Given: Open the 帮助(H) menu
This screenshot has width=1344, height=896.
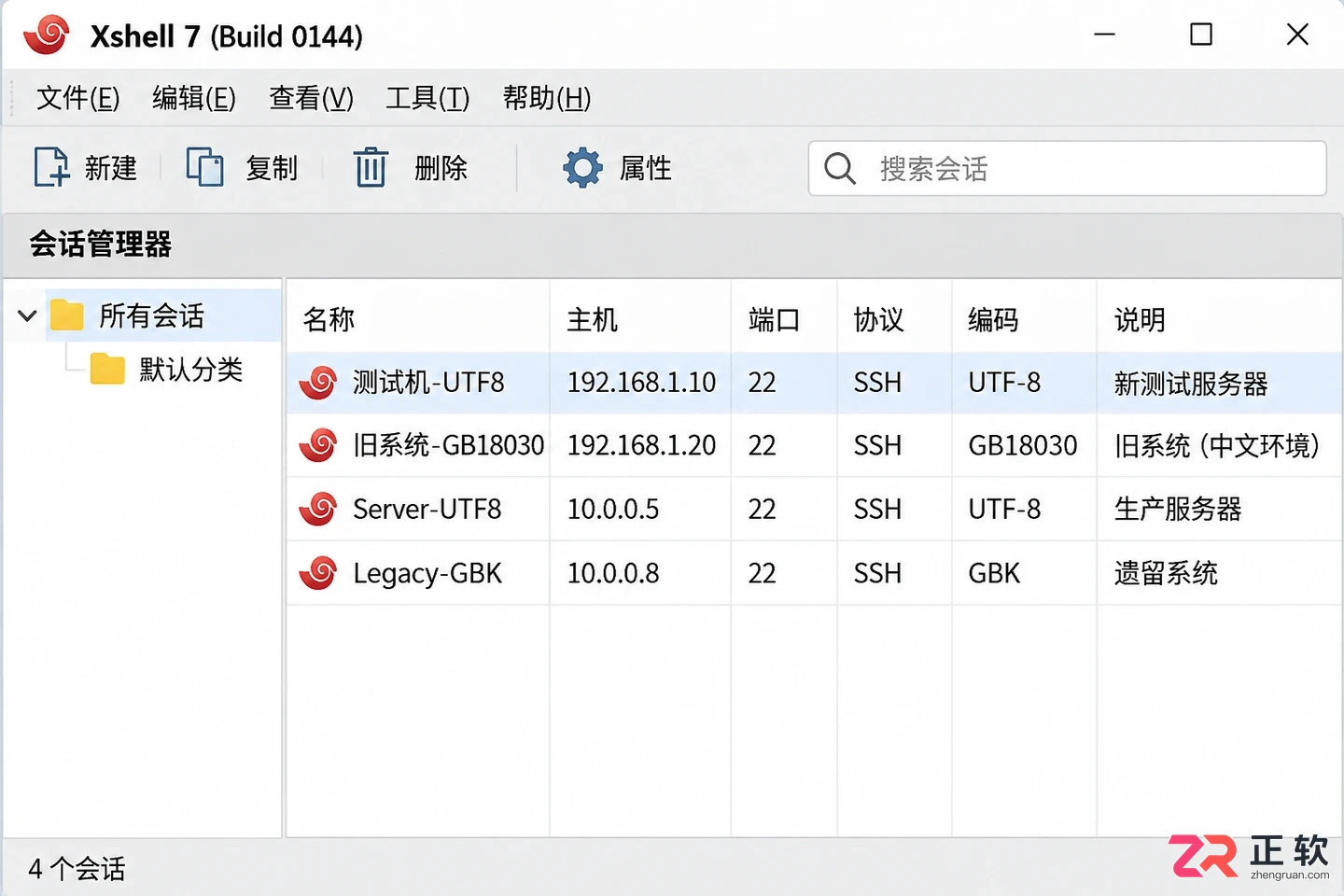Looking at the screenshot, I should [x=547, y=97].
